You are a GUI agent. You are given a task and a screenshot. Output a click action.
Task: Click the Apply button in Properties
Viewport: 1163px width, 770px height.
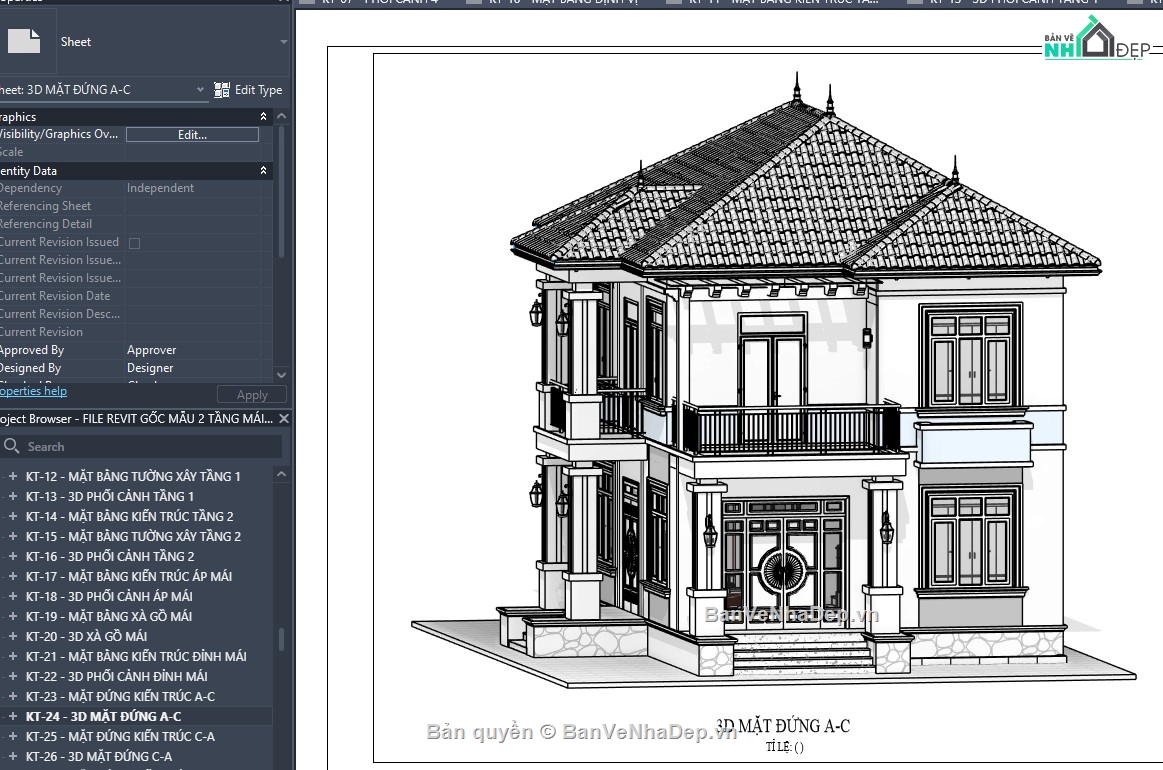coord(252,395)
